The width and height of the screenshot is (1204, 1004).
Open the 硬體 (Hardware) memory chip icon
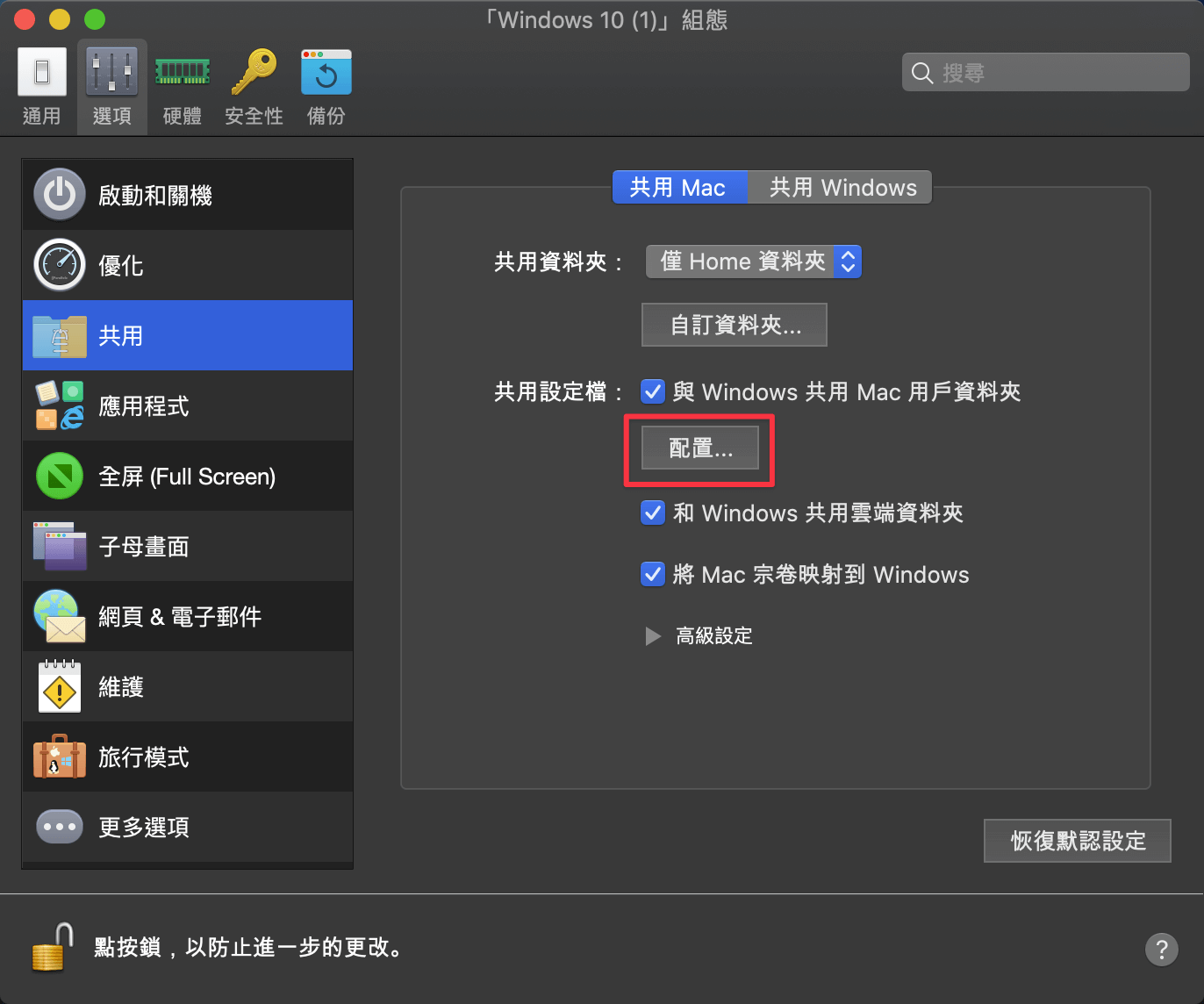click(183, 72)
